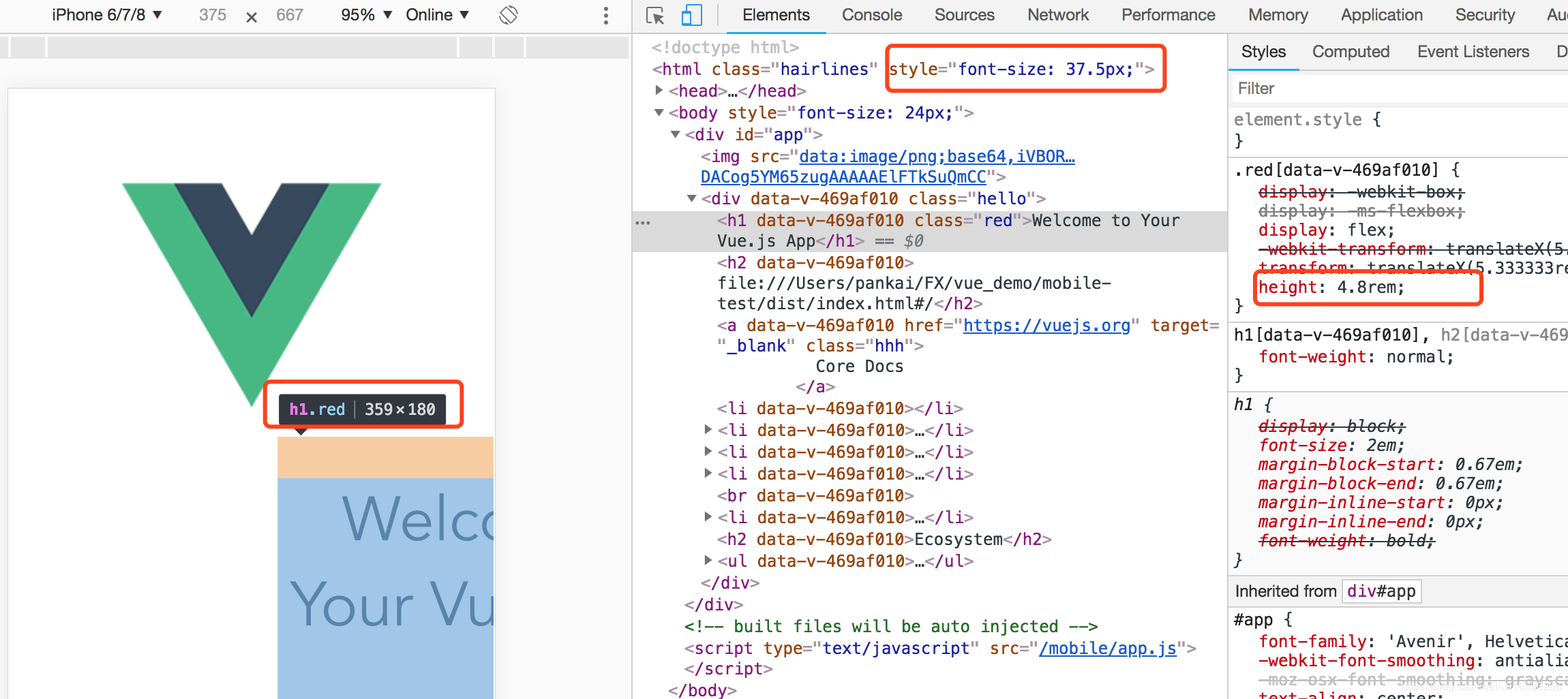Click the doctype html line
The height and width of the screenshot is (699, 1568).
coord(725,48)
